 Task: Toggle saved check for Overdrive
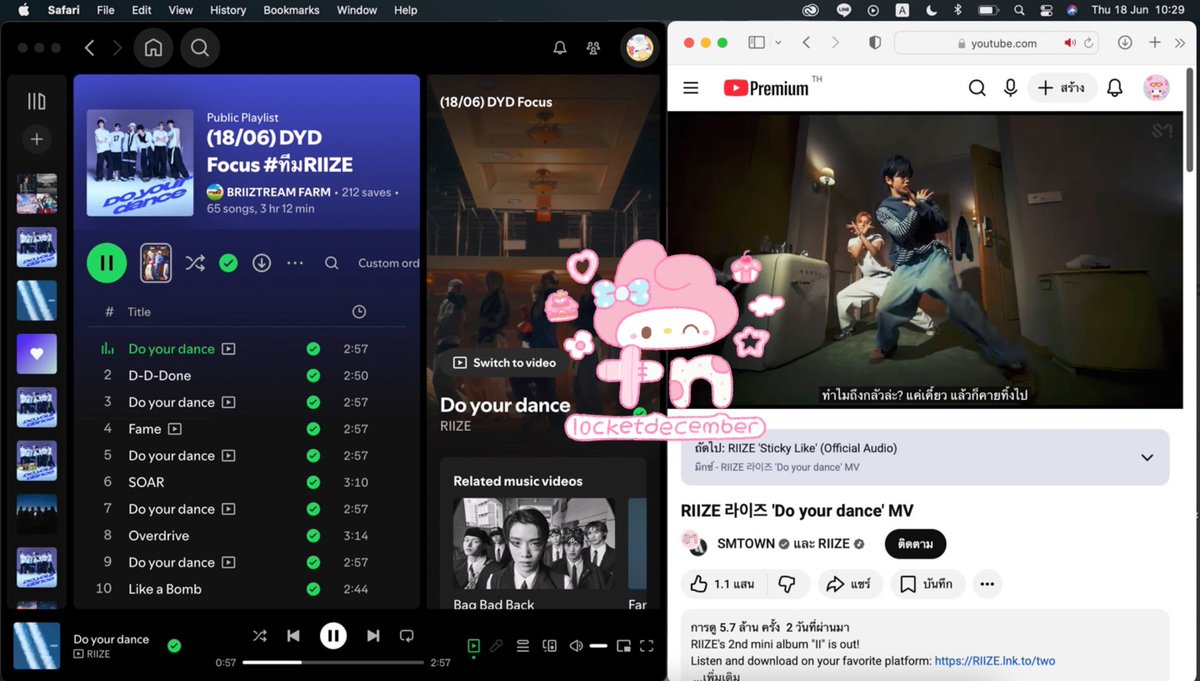[x=313, y=535]
